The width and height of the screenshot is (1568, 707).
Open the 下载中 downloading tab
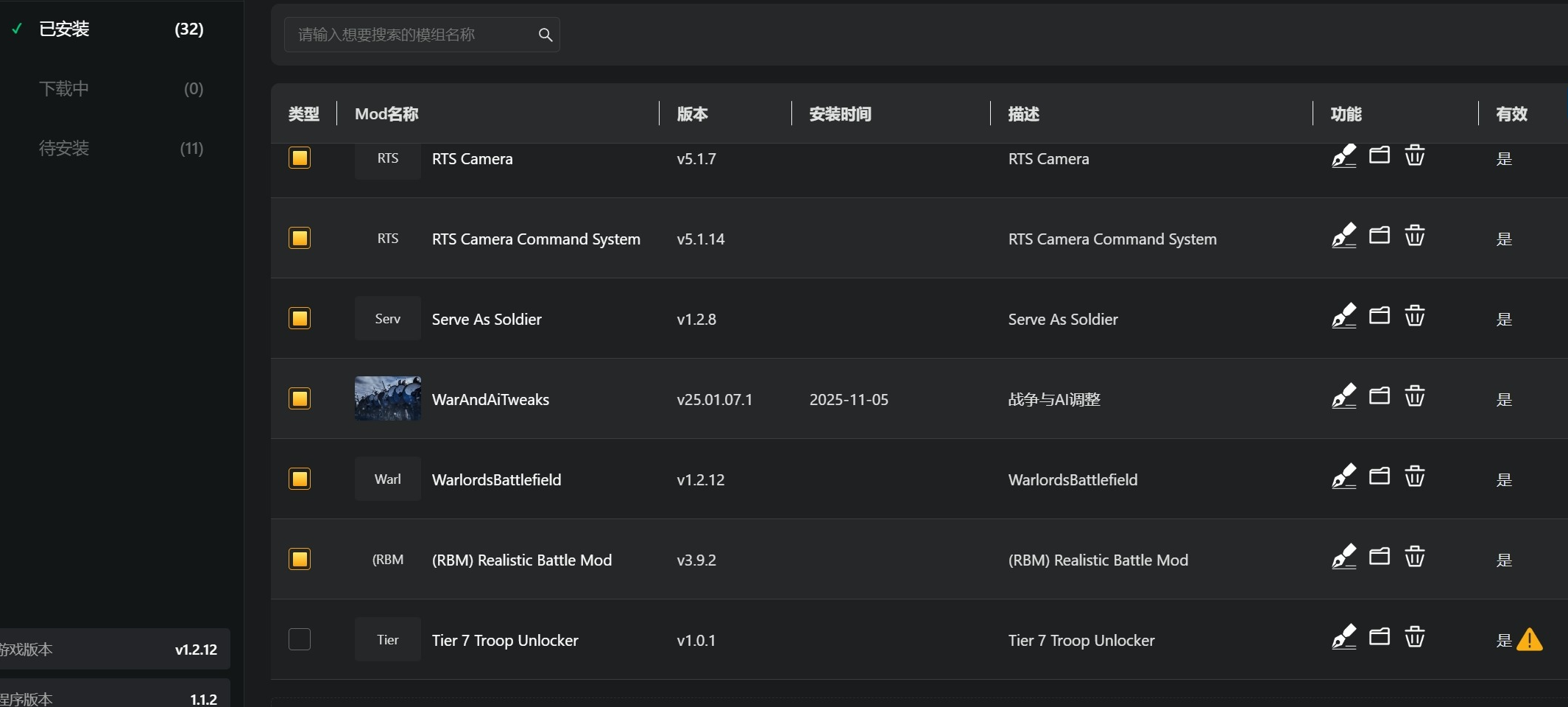point(64,88)
